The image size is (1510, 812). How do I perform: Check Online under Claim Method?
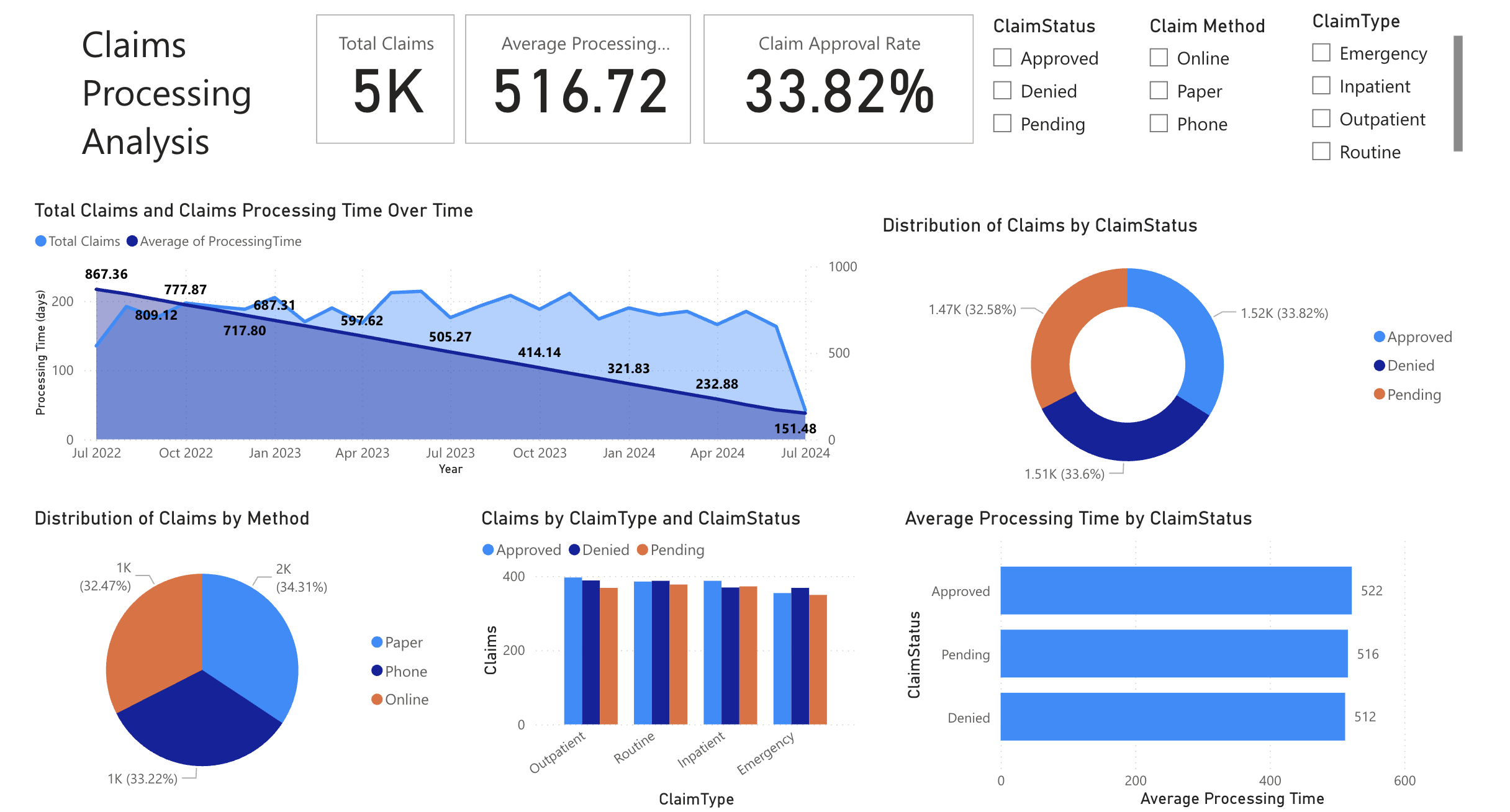(1159, 58)
